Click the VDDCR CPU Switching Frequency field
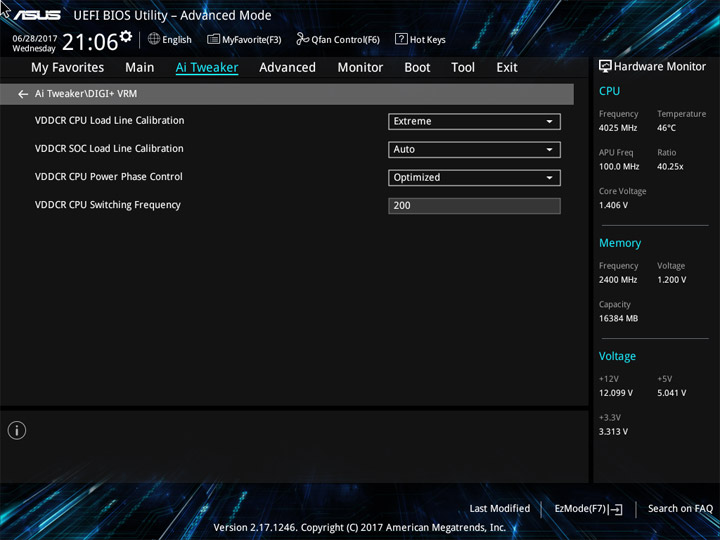 474,206
